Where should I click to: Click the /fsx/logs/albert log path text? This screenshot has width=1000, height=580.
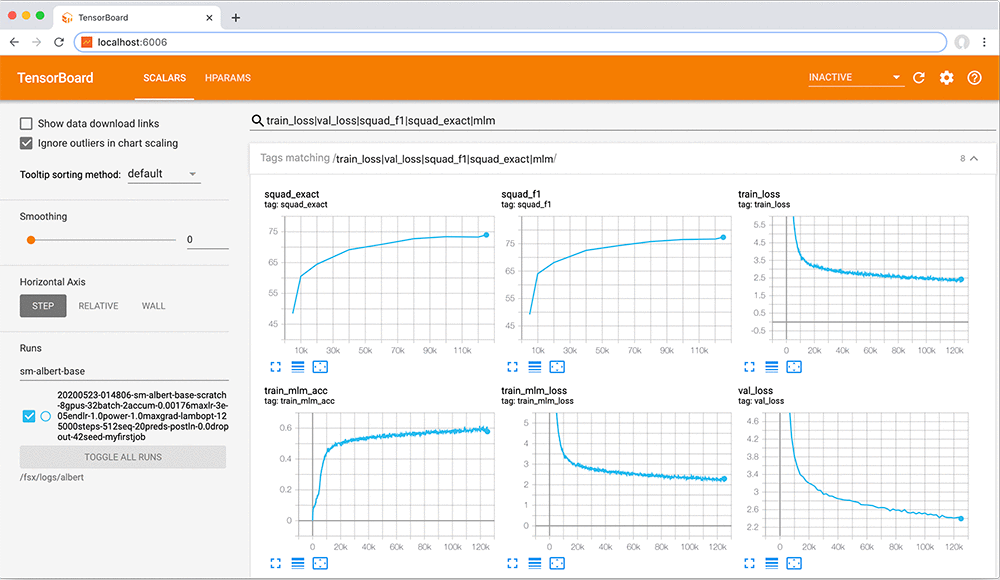tap(52, 477)
